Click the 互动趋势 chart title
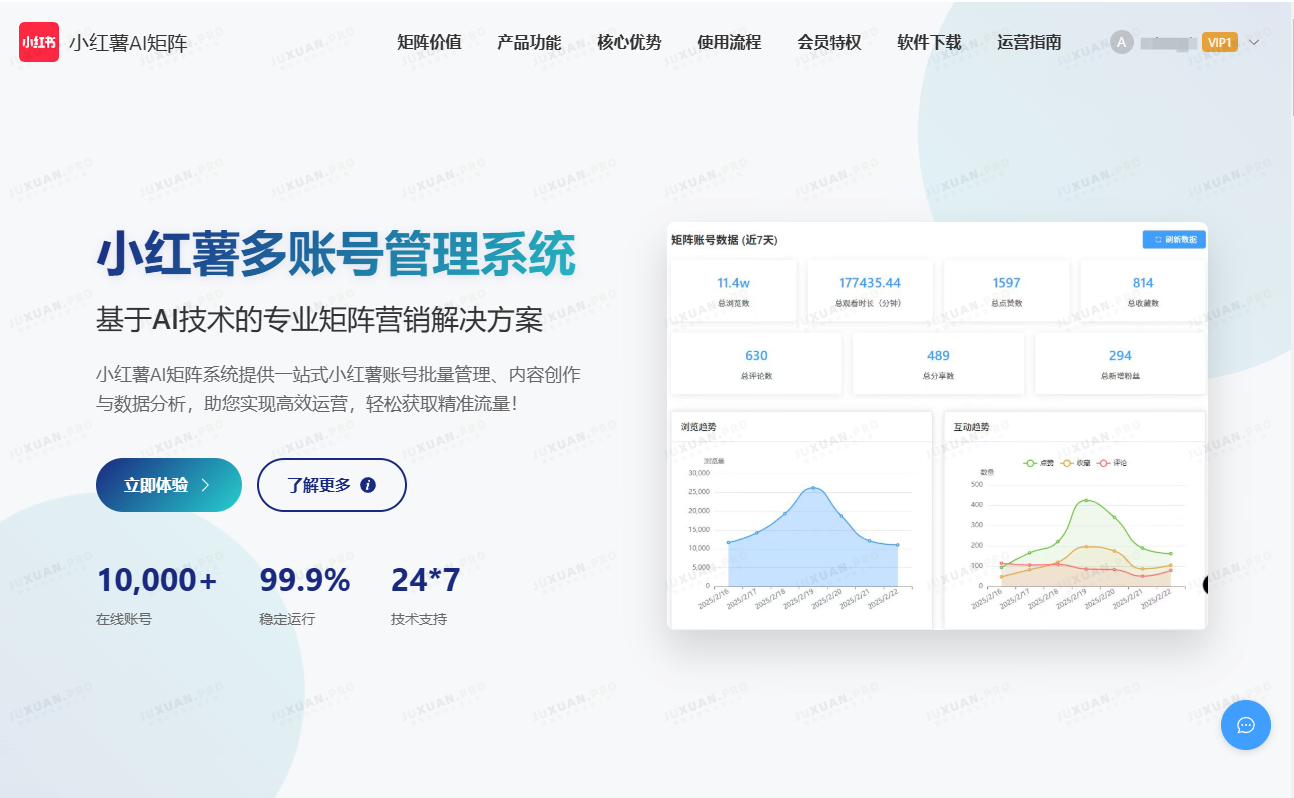This screenshot has width=1294, height=798. (x=971, y=427)
